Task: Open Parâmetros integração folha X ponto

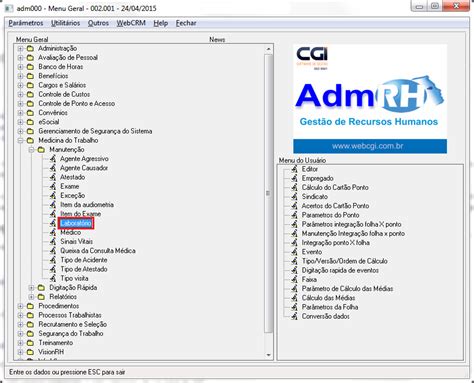Action: click(x=352, y=224)
